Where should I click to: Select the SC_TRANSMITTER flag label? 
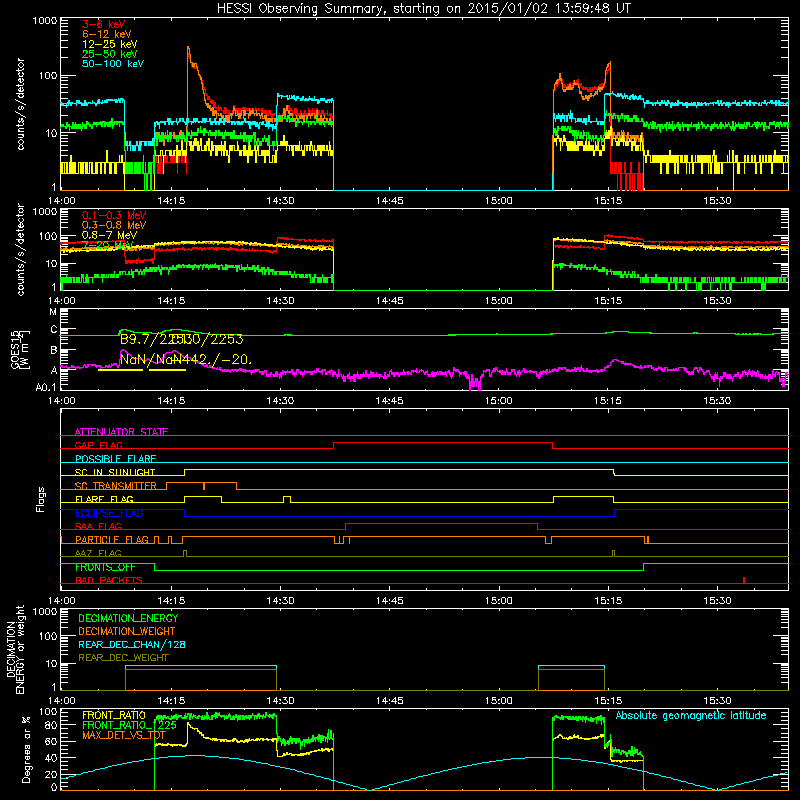point(116,485)
